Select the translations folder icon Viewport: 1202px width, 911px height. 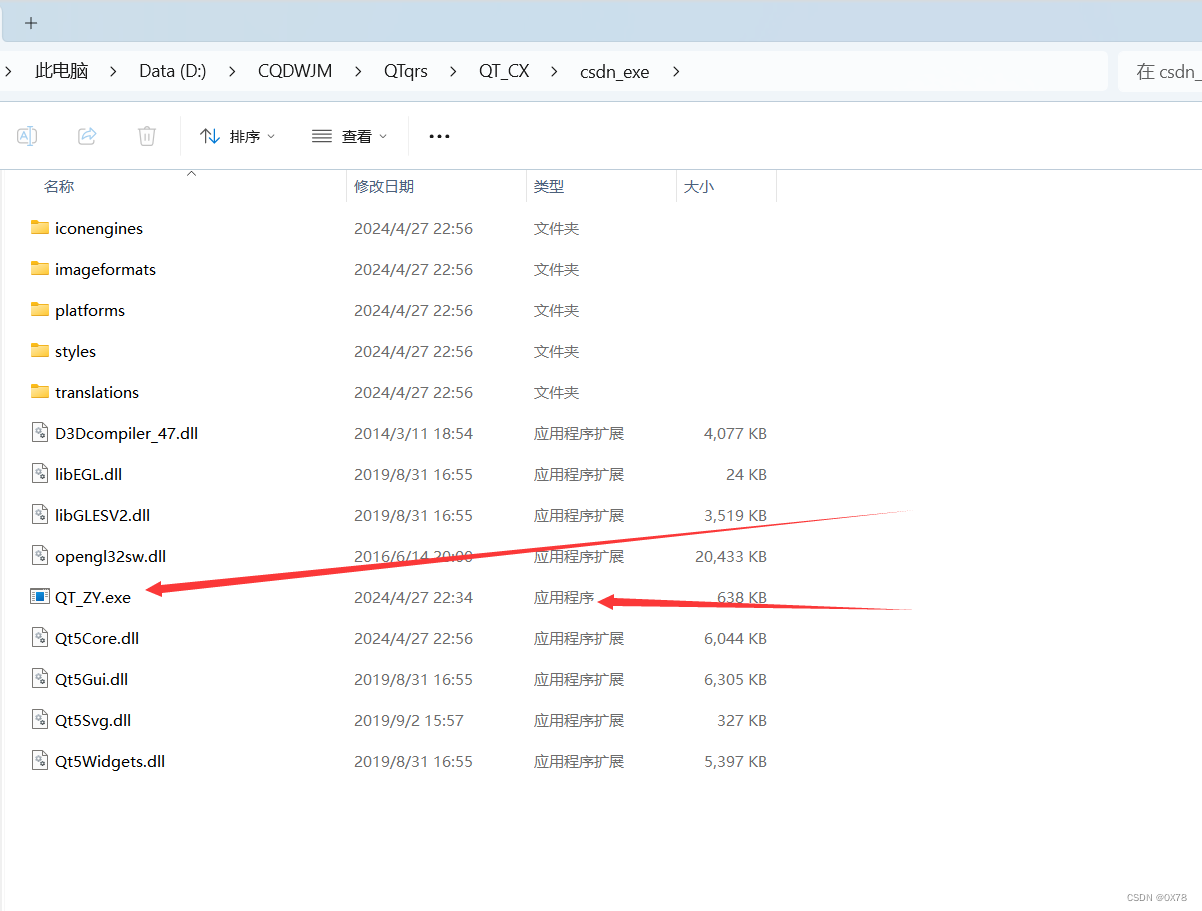point(40,392)
